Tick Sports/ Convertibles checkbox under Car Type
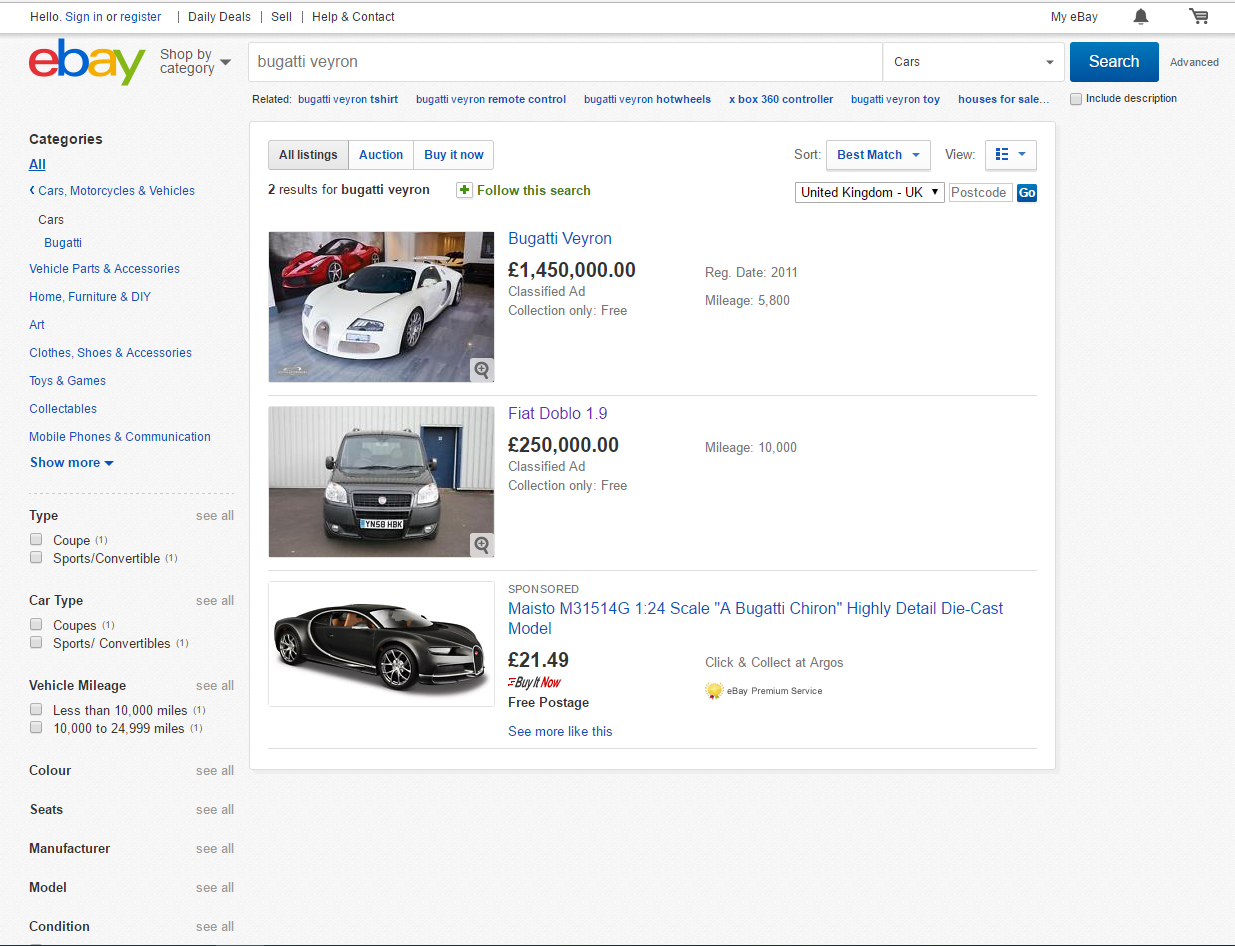This screenshot has width=1235, height=946. coord(36,643)
